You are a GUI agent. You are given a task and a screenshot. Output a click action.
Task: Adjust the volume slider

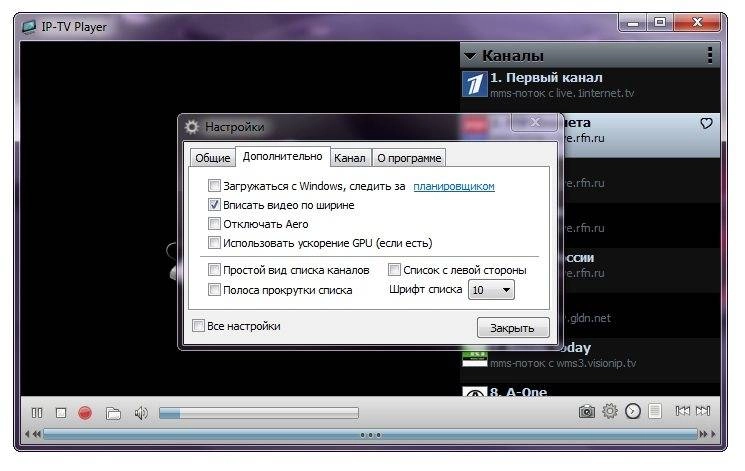[x=258, y=413]
